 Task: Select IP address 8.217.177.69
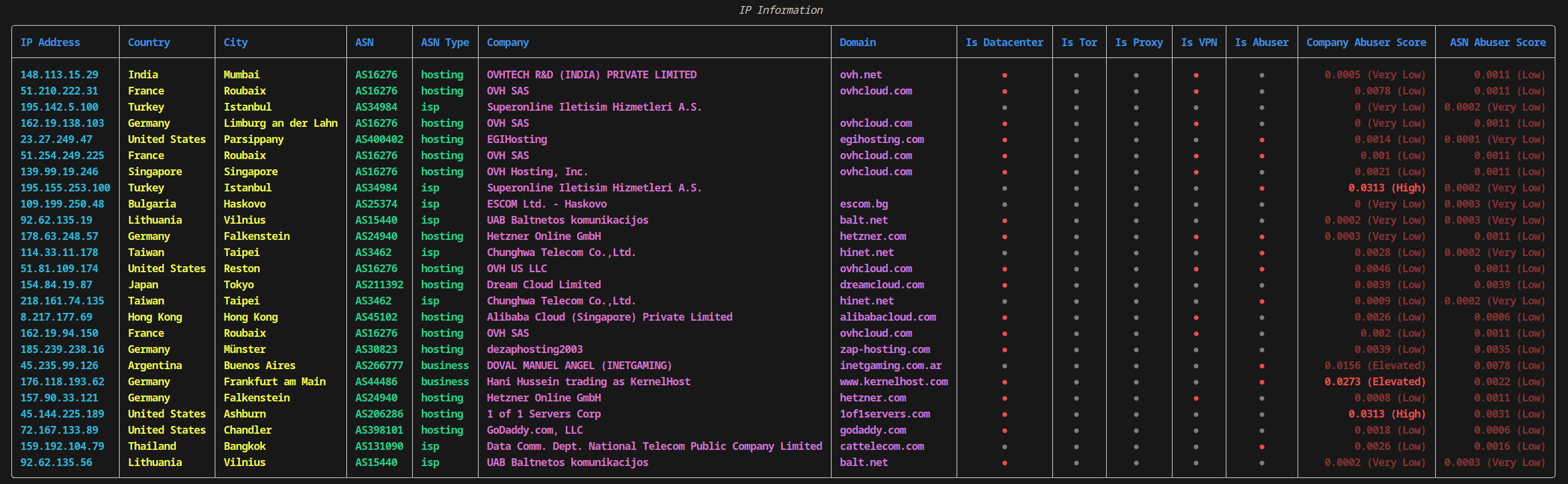pos(56,316)
